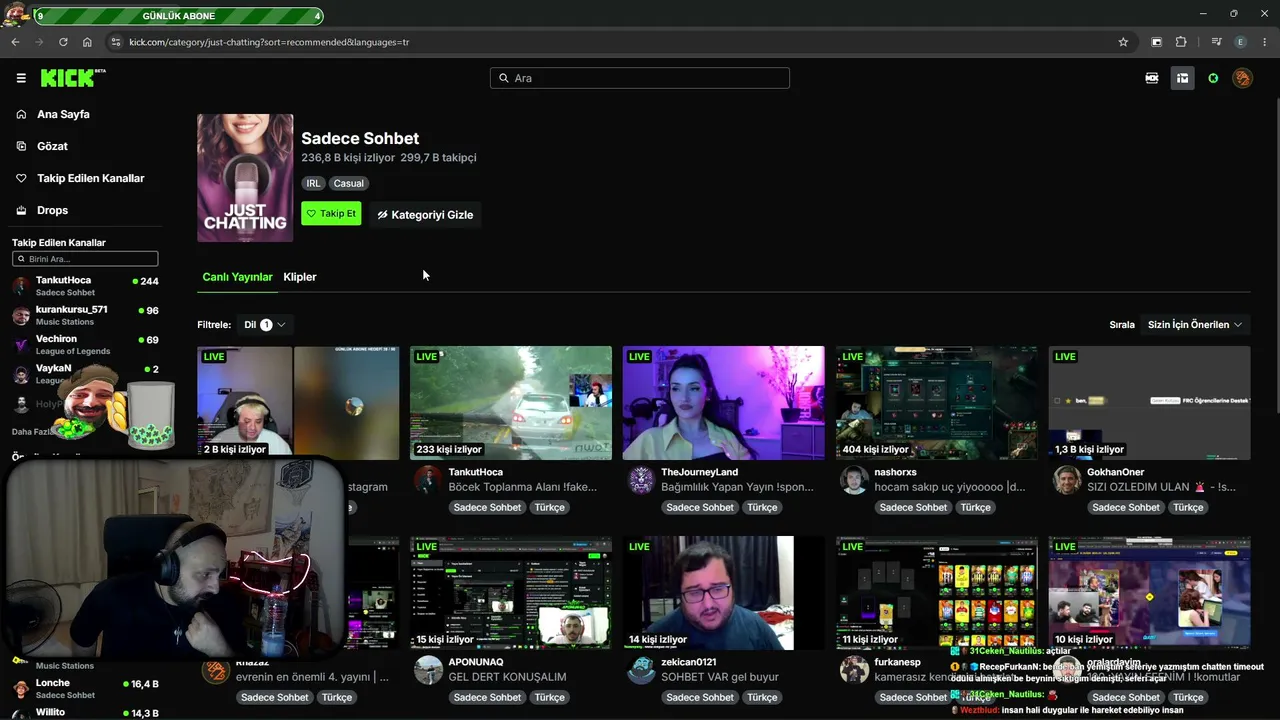Image resolution: width=1280 pixels, height=720 pixels.
Task: Click the browser address bar URL
Action: pos(269,42)
